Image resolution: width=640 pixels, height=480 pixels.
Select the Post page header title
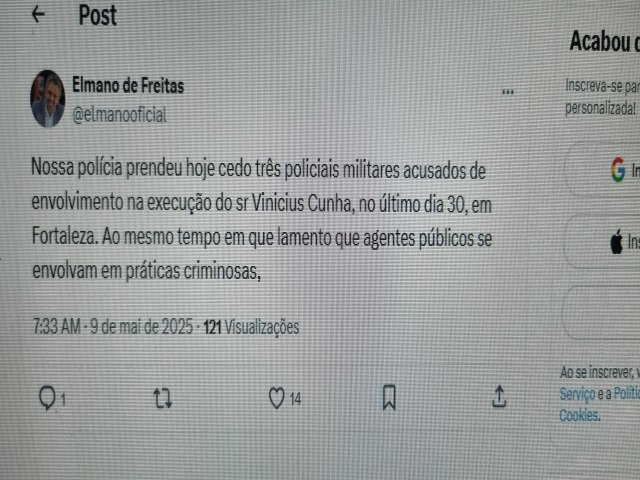(x=98, y=16)
